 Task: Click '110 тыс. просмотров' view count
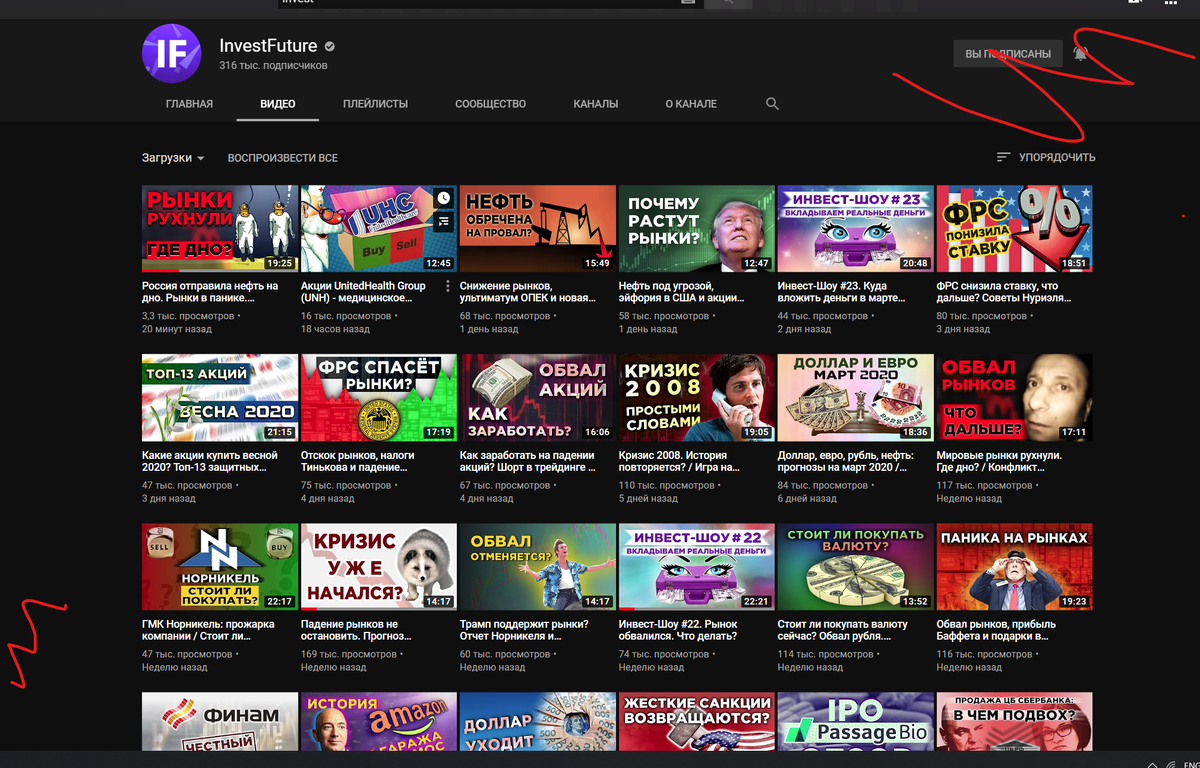coord(667,486)
